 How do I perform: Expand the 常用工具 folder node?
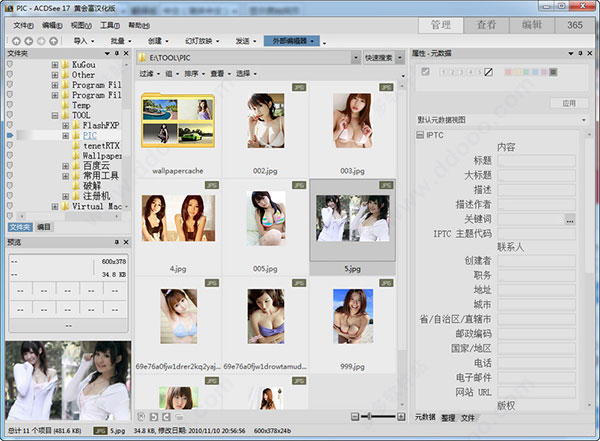[x=65, y=176]
